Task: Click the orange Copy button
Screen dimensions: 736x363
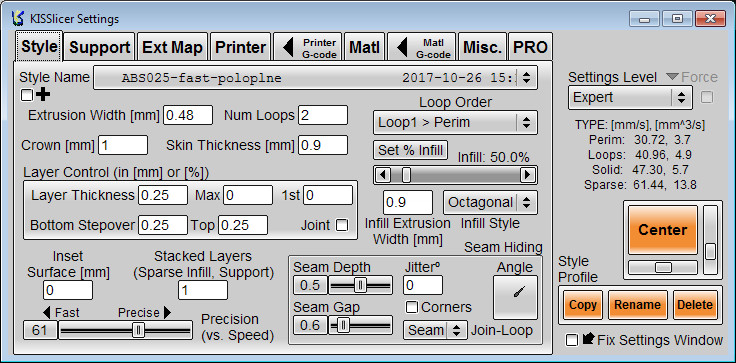Action: click(583, 305)
